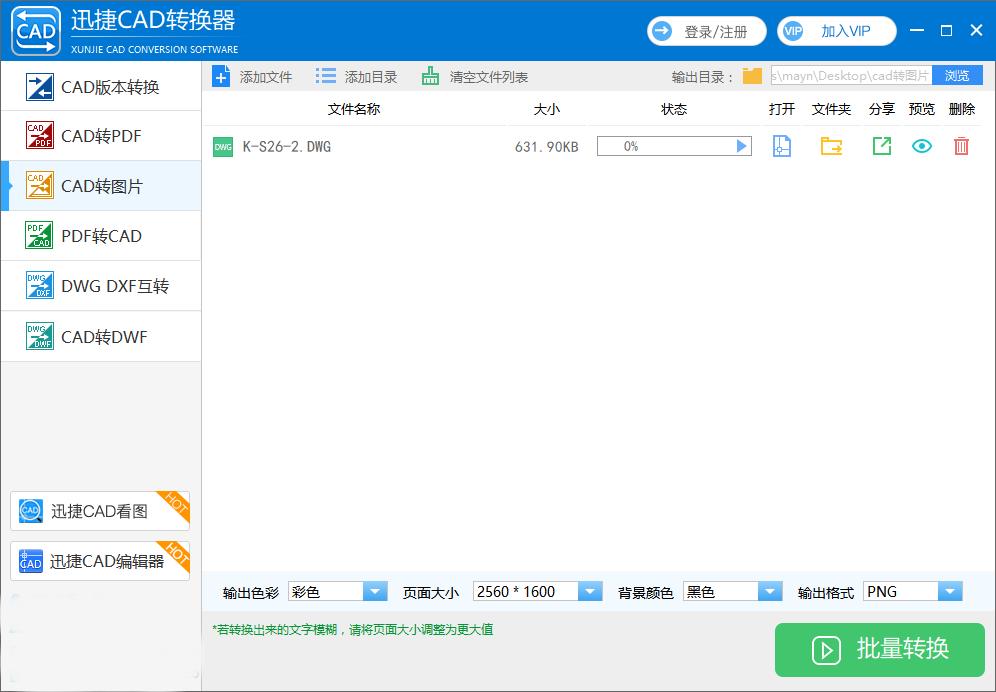Launch 迅捷CAD看图 from the sidebar

pos(99,511)
